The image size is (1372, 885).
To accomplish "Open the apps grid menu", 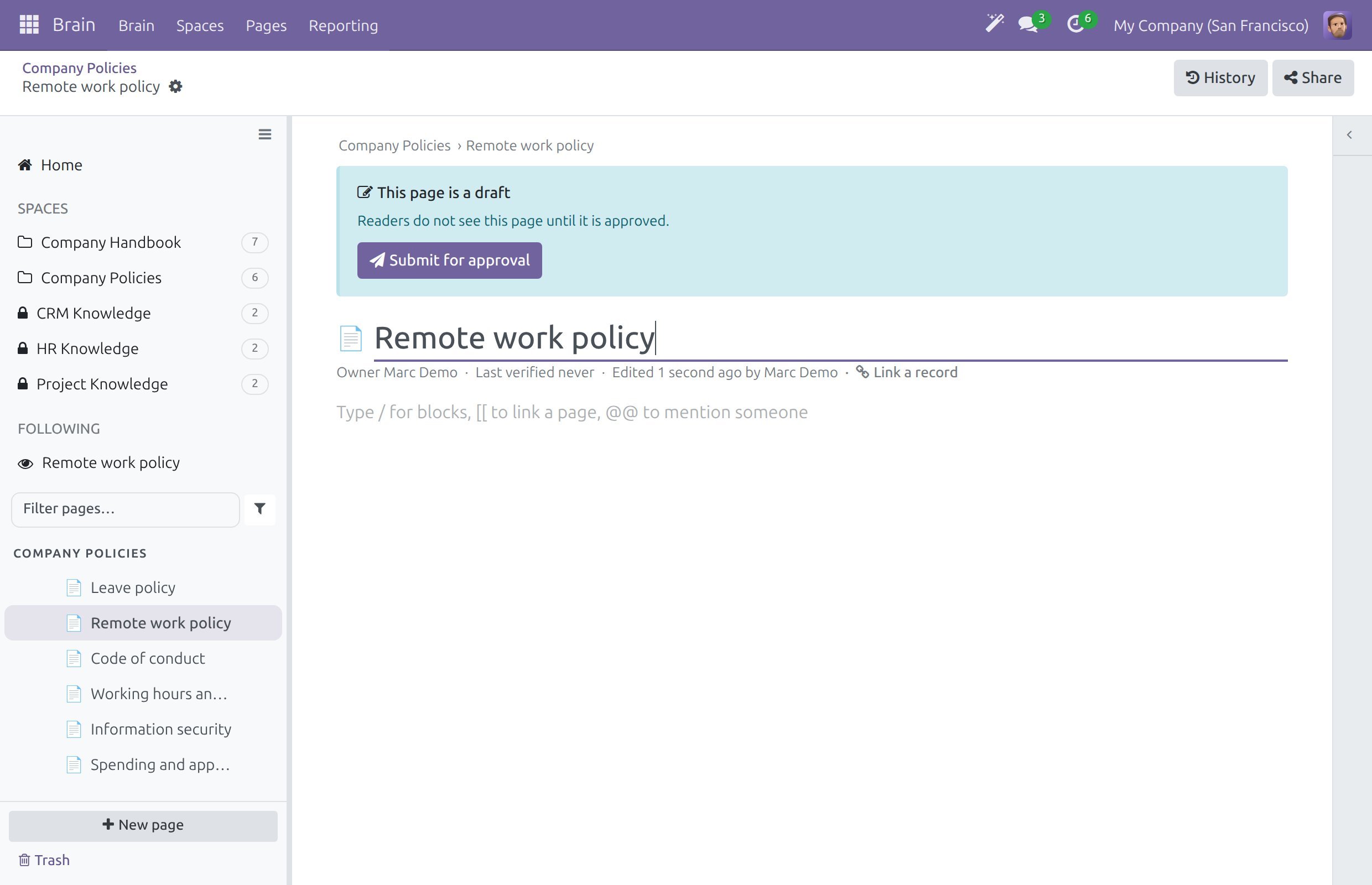I will tap(29, 25).
